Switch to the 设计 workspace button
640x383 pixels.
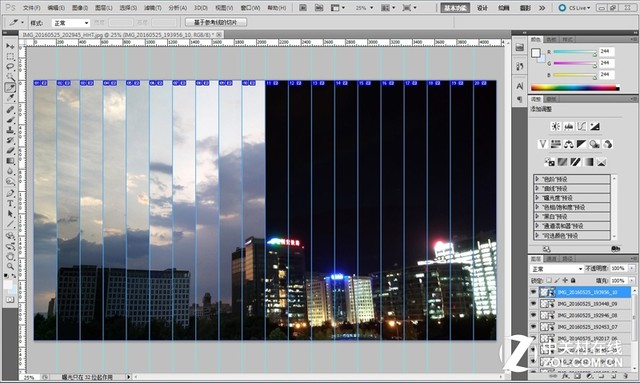tap(482, 8)
